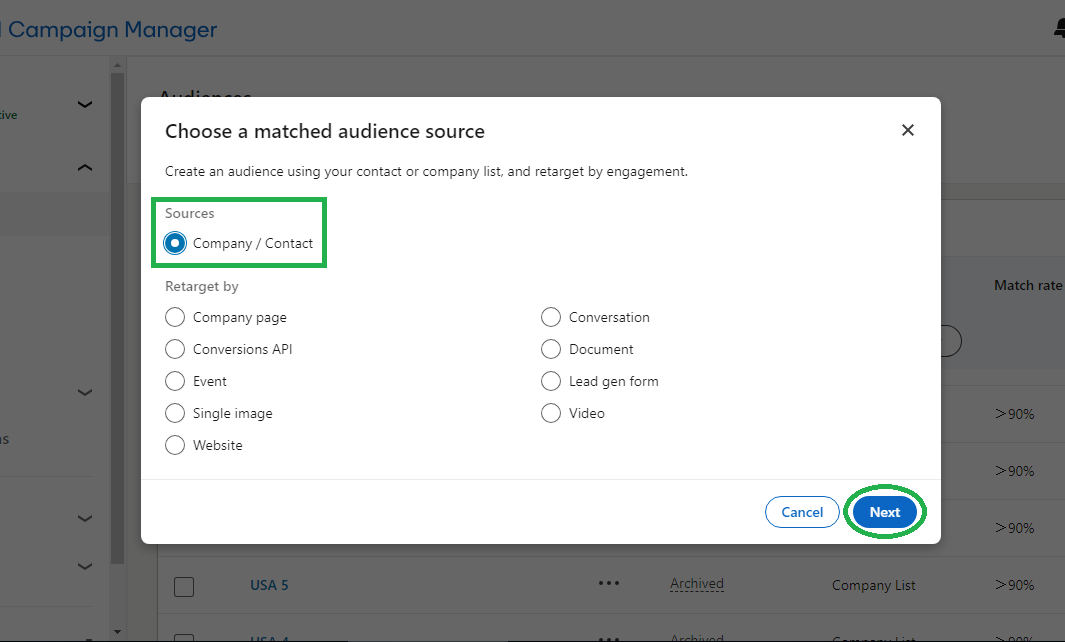Select Lead gen form radio button
The height and width of the screenshot is (642, 1065).
[551, 381]
